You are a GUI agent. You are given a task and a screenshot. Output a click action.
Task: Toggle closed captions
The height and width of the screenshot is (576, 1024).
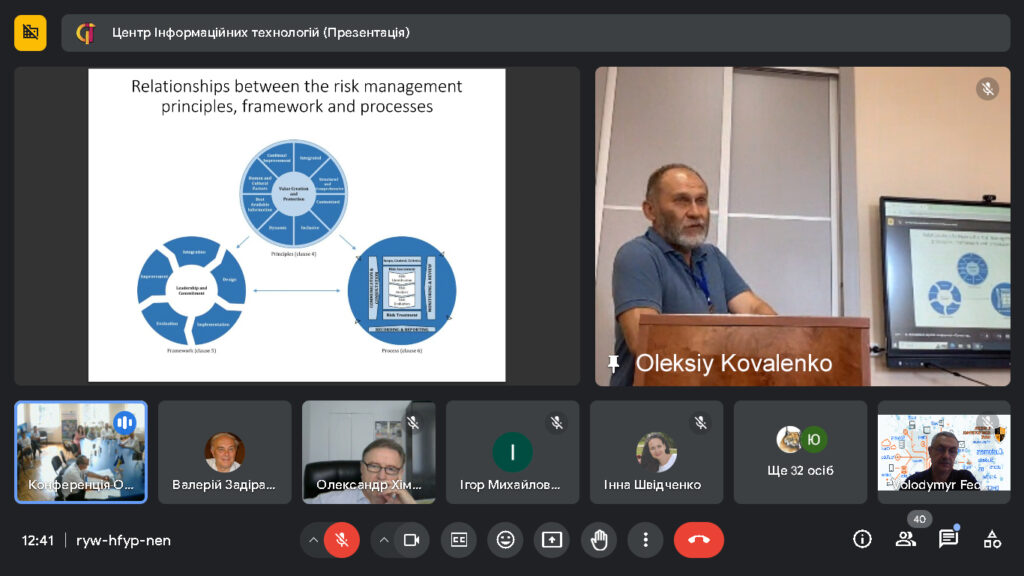[x=459, y=540]
